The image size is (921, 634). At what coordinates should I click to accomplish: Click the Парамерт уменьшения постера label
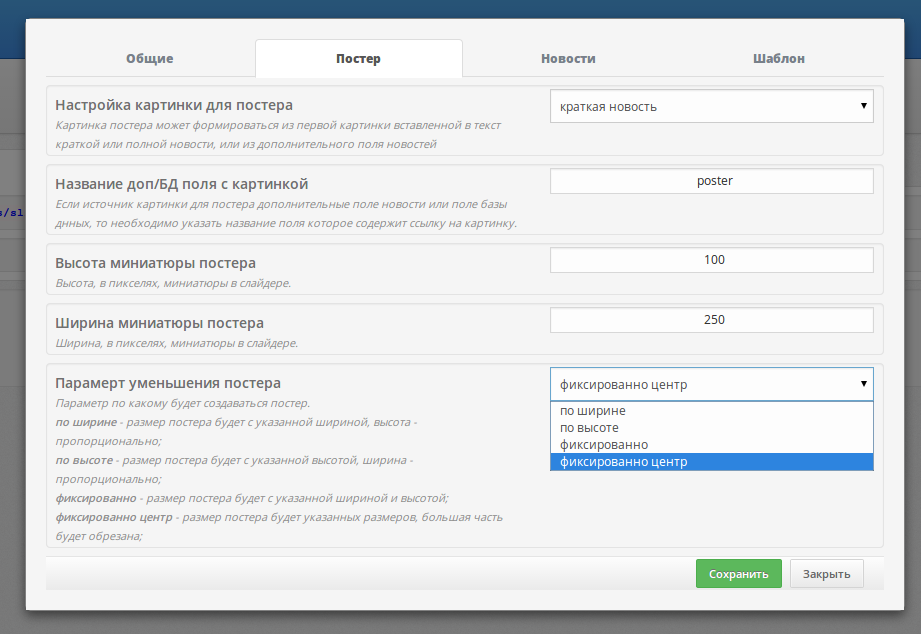coord(168,383)
